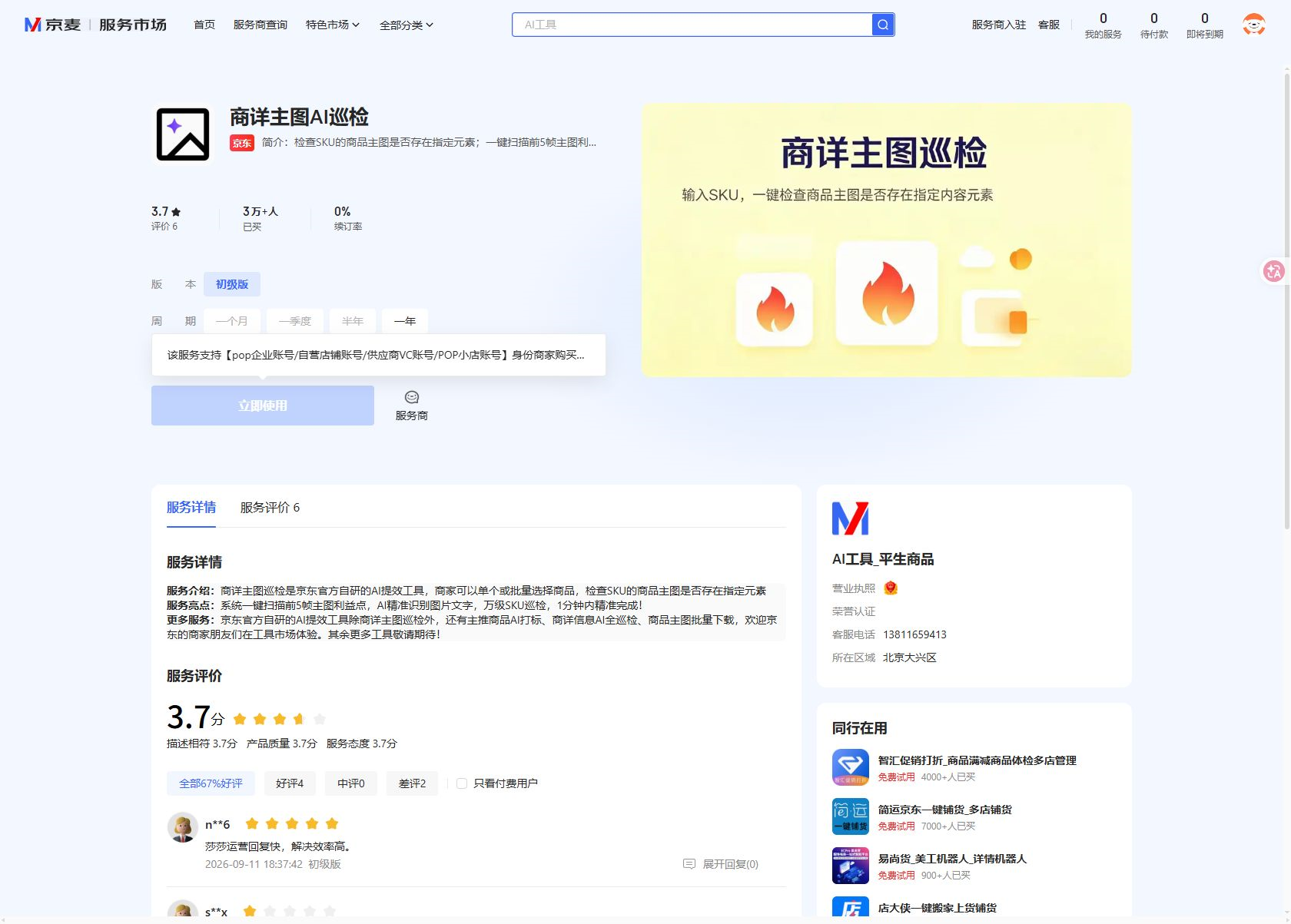Filter reviews by 中评0
Viewport: 1291px width, 924px height.
coord(351,783)
